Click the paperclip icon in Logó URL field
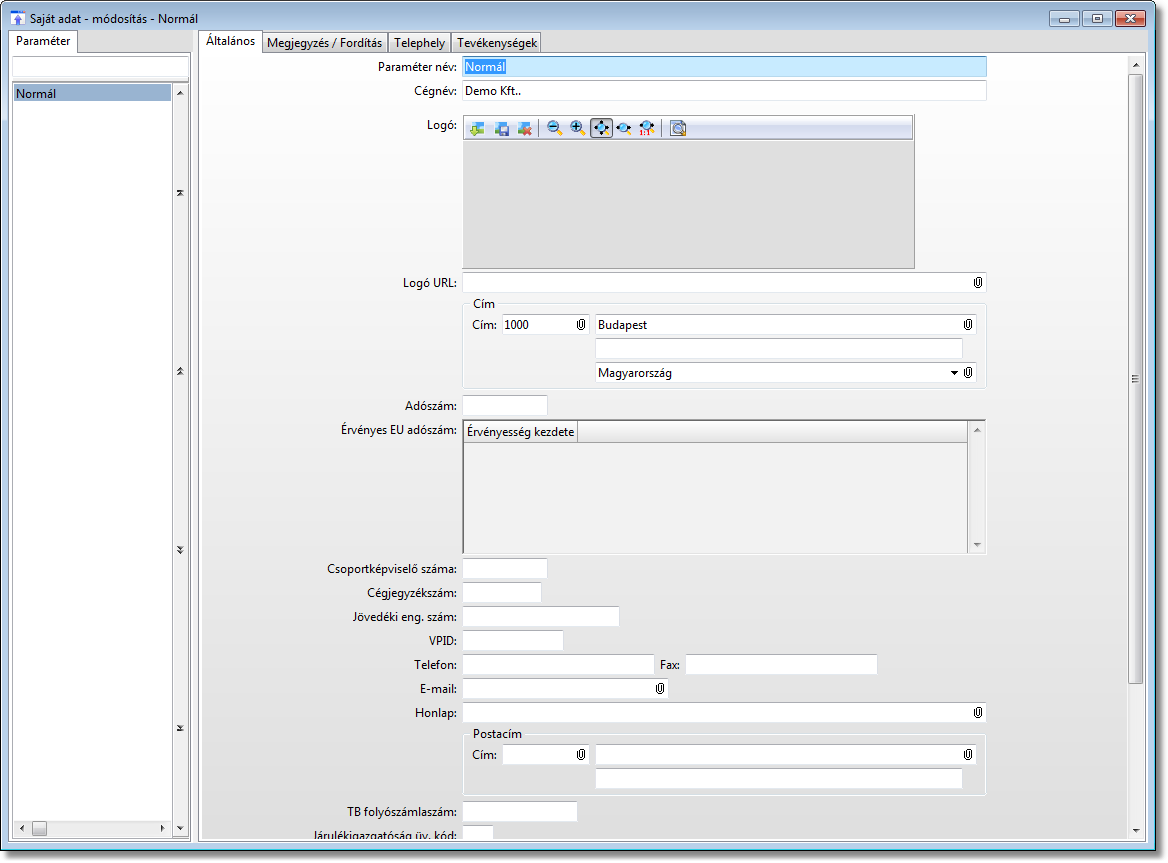This screenshot has height=863, width=1168. (977, 283)
